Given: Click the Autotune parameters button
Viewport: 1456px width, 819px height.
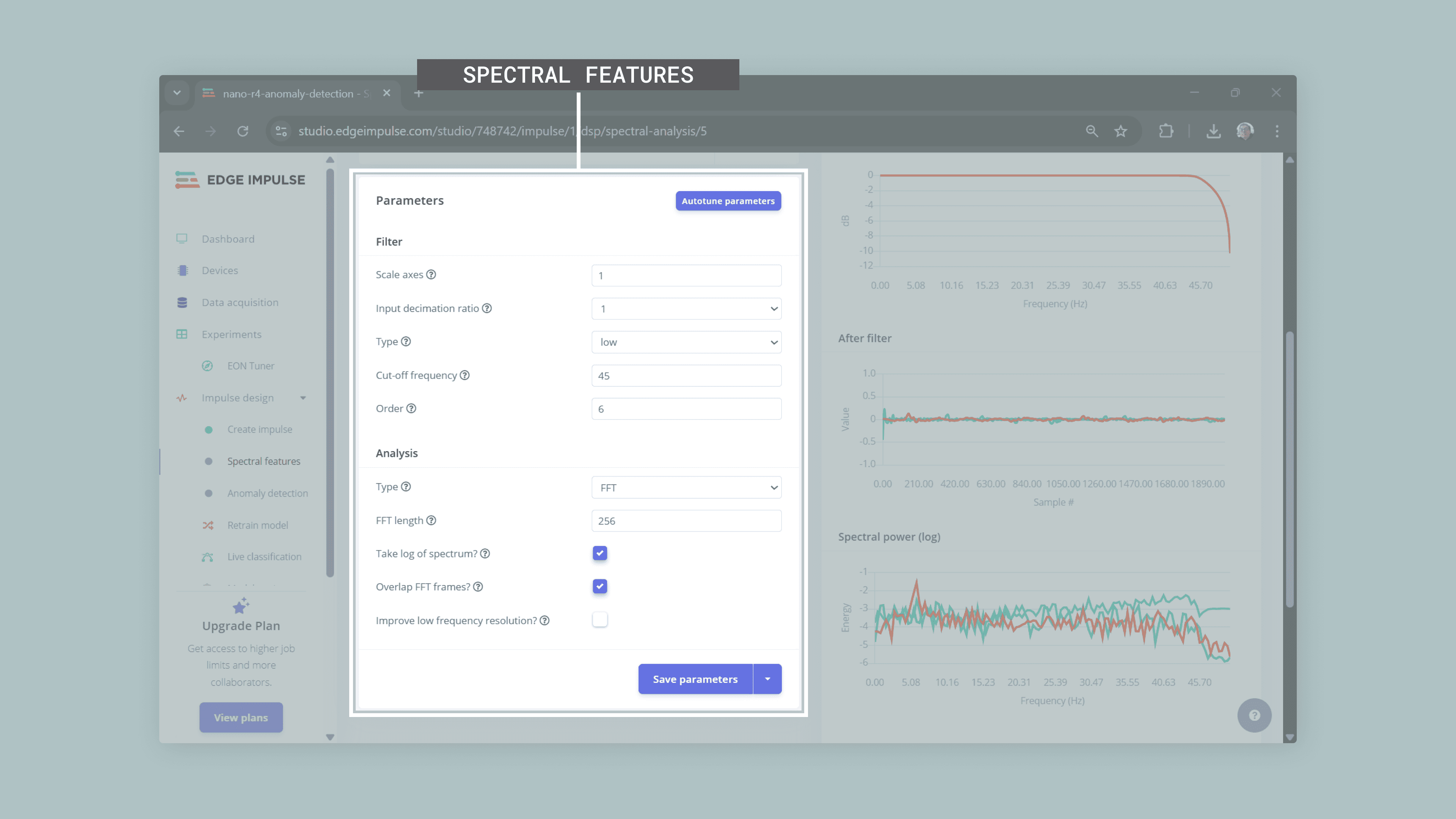Looking at the screenshot, I should pos(728,201).
